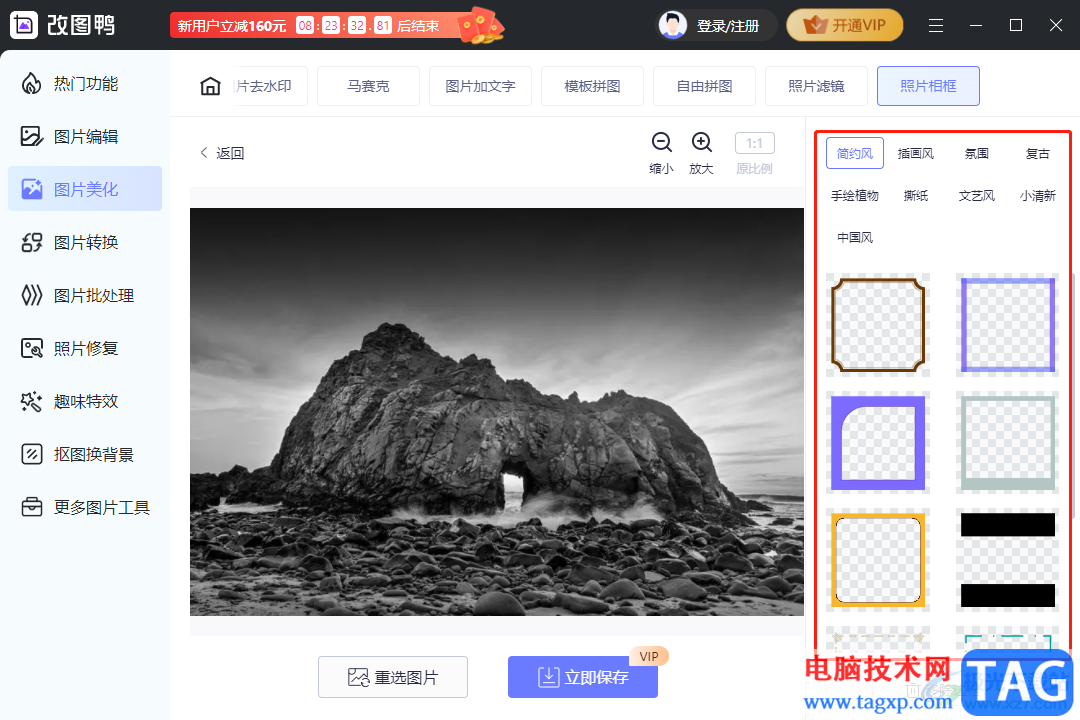
Task: Apply the thick purple rounded-corner frame thumbnail
Action: click(x=878, y=442)
